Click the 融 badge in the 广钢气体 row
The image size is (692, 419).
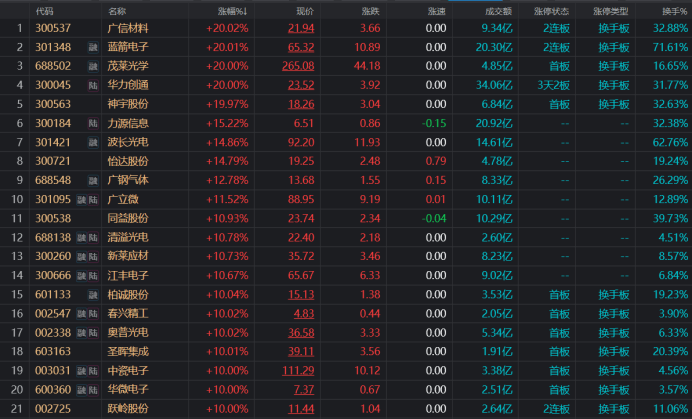(x=93, y=179)
